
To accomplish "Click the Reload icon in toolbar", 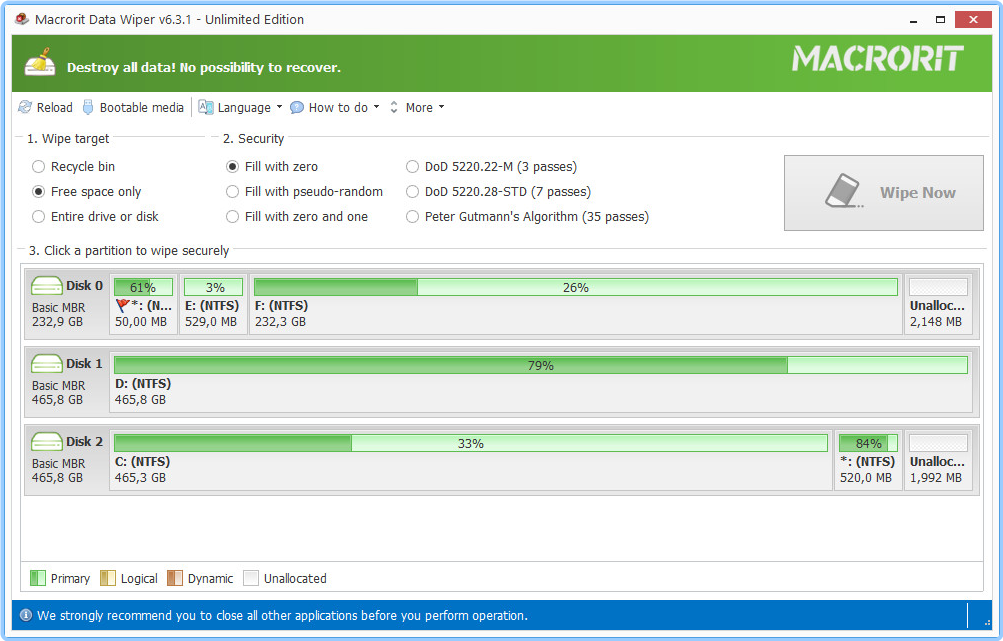I will pos(25,107).
